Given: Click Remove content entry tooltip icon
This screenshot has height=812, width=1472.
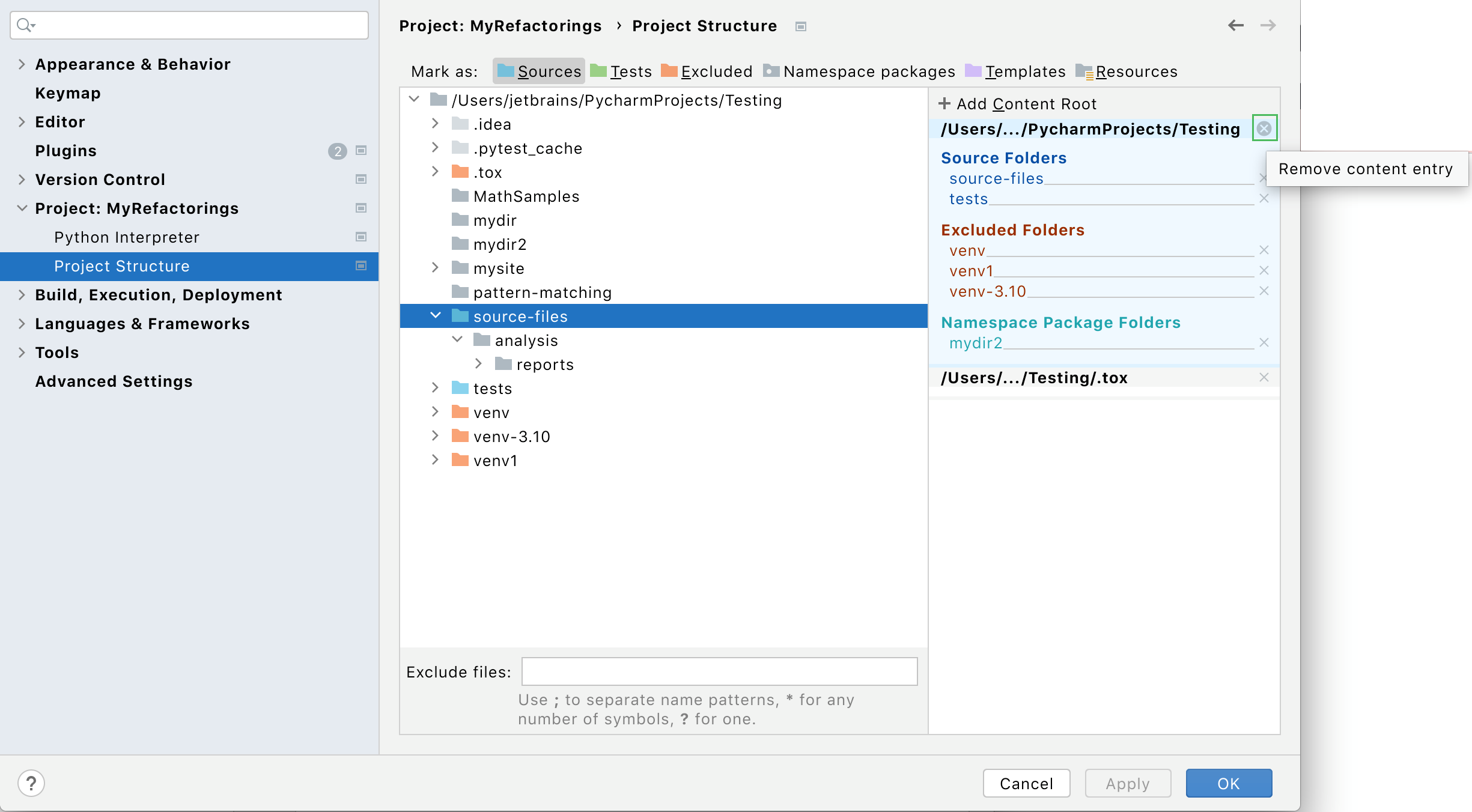Looking at the screenshot, I should (x=1265, y=128).
